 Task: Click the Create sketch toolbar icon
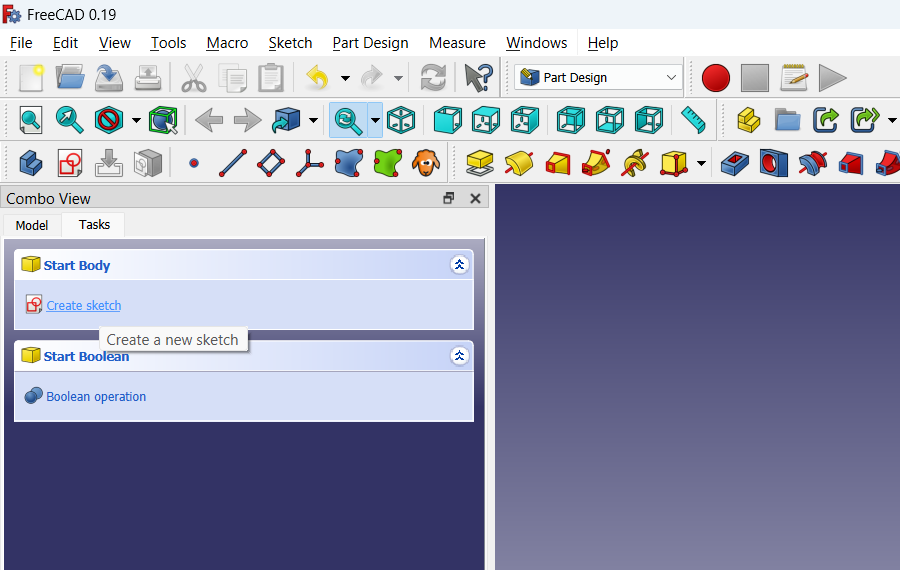(70, 163)
